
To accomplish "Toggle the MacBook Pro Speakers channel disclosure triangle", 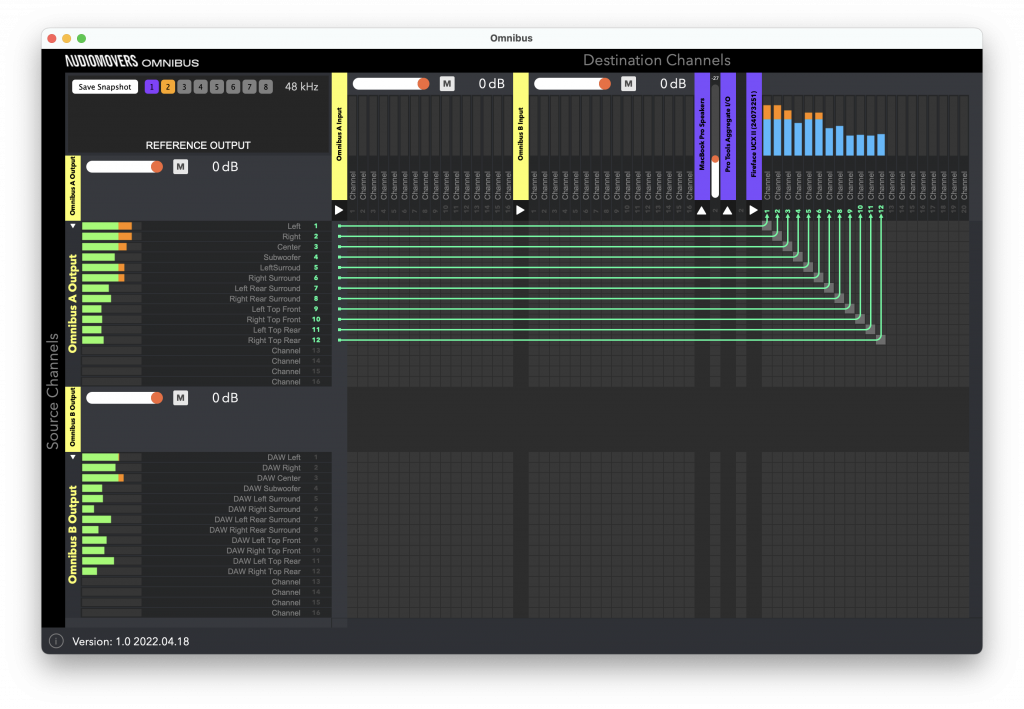I will click(x=701, y=210).
